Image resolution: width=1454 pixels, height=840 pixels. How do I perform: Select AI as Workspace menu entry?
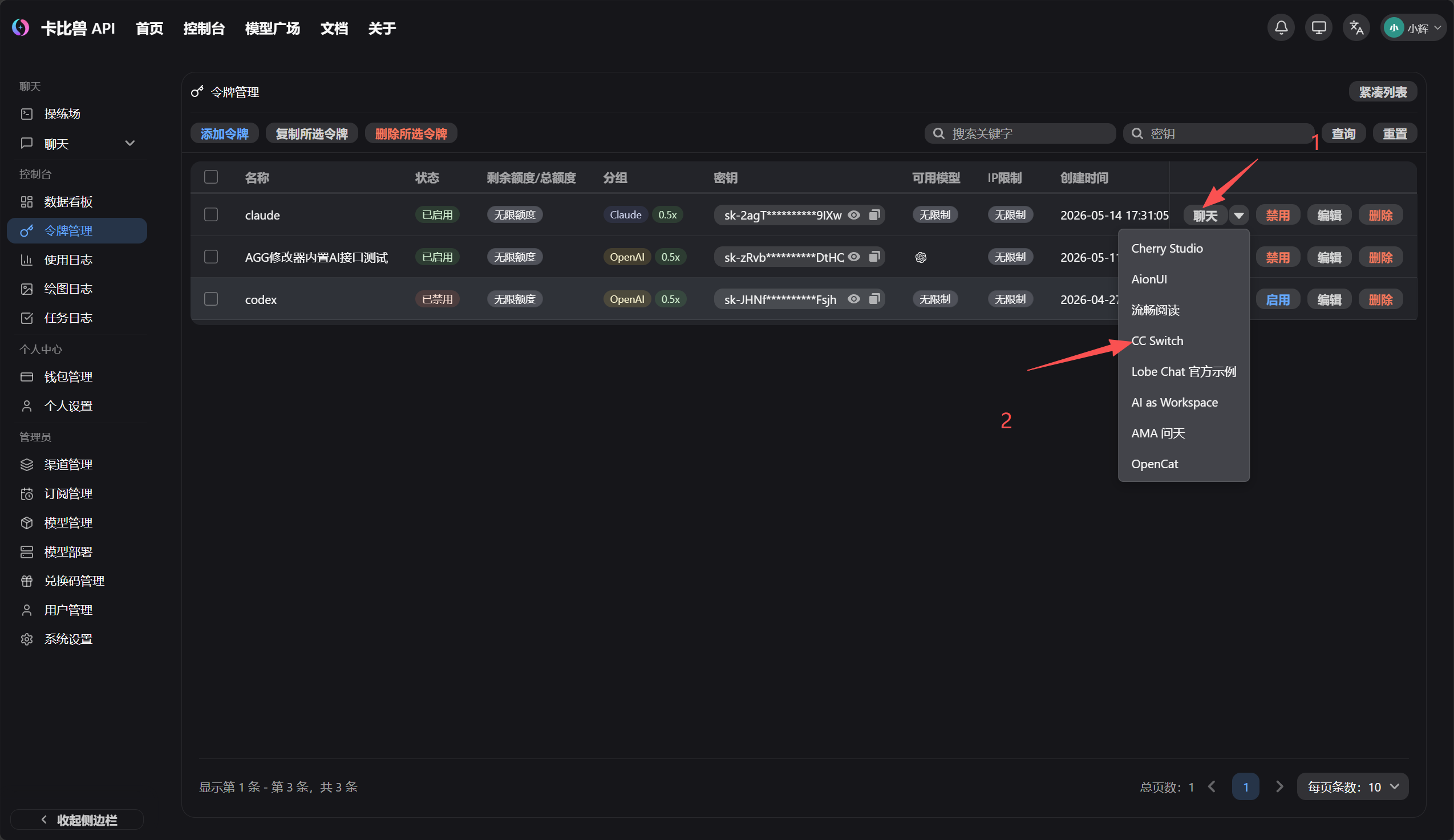pyautogui.click(x=1184, y=403)
